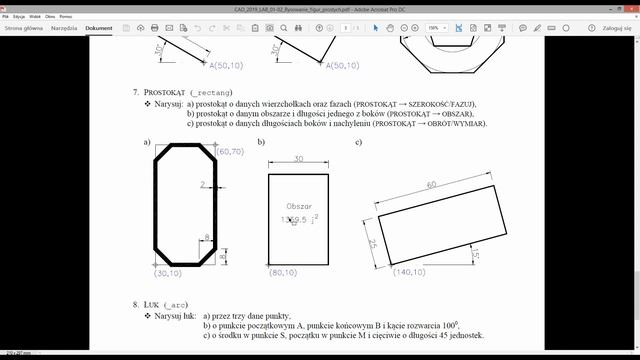
Task: Click the create PDF page icon
Action: 183,28
